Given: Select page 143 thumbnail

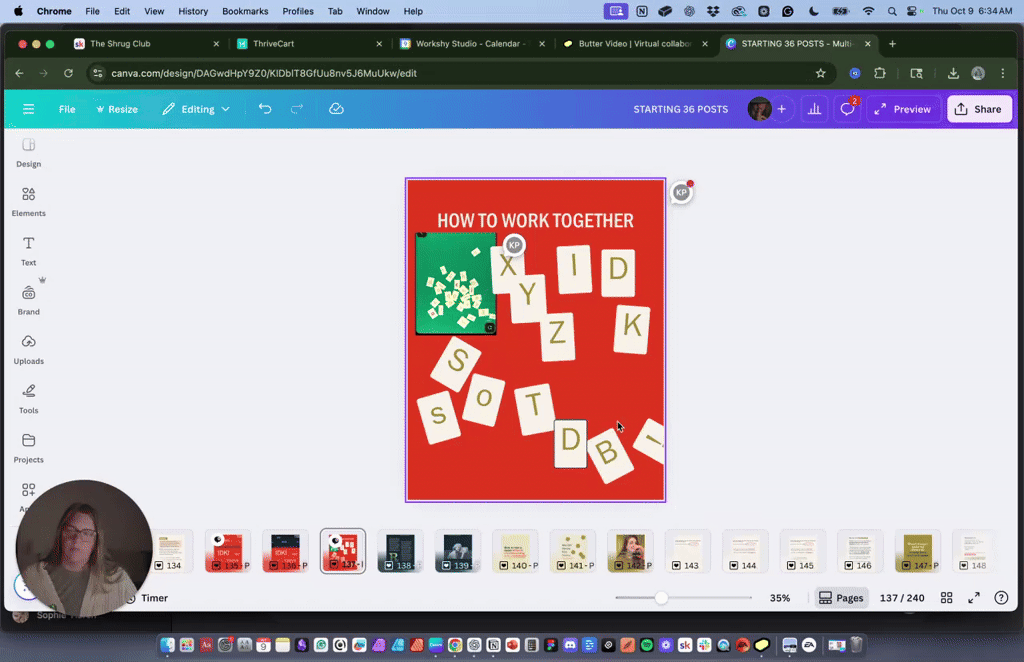Looking at the screenshot, I should click(687, 551).
